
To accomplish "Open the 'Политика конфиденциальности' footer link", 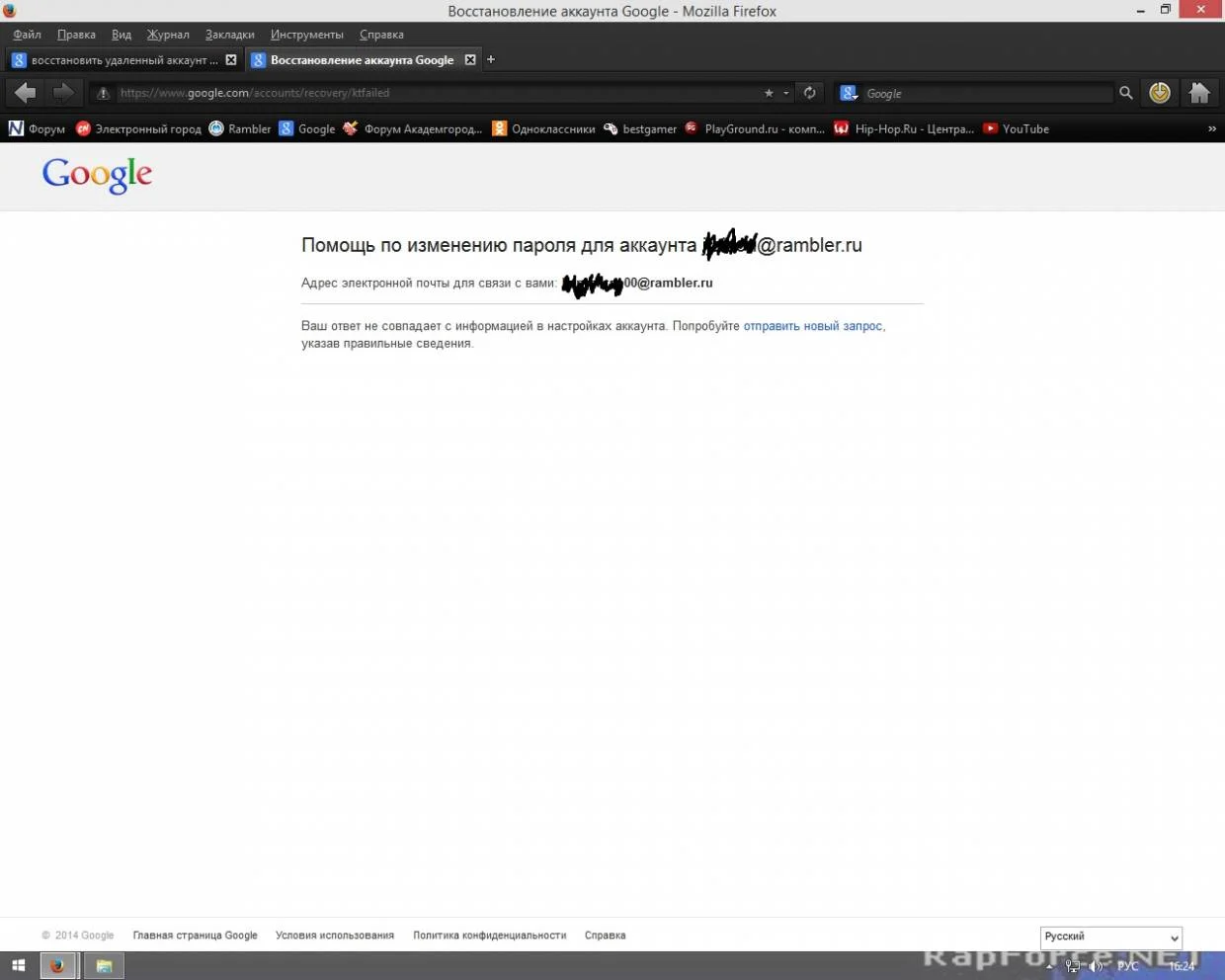I will click(x=490, y=936).
